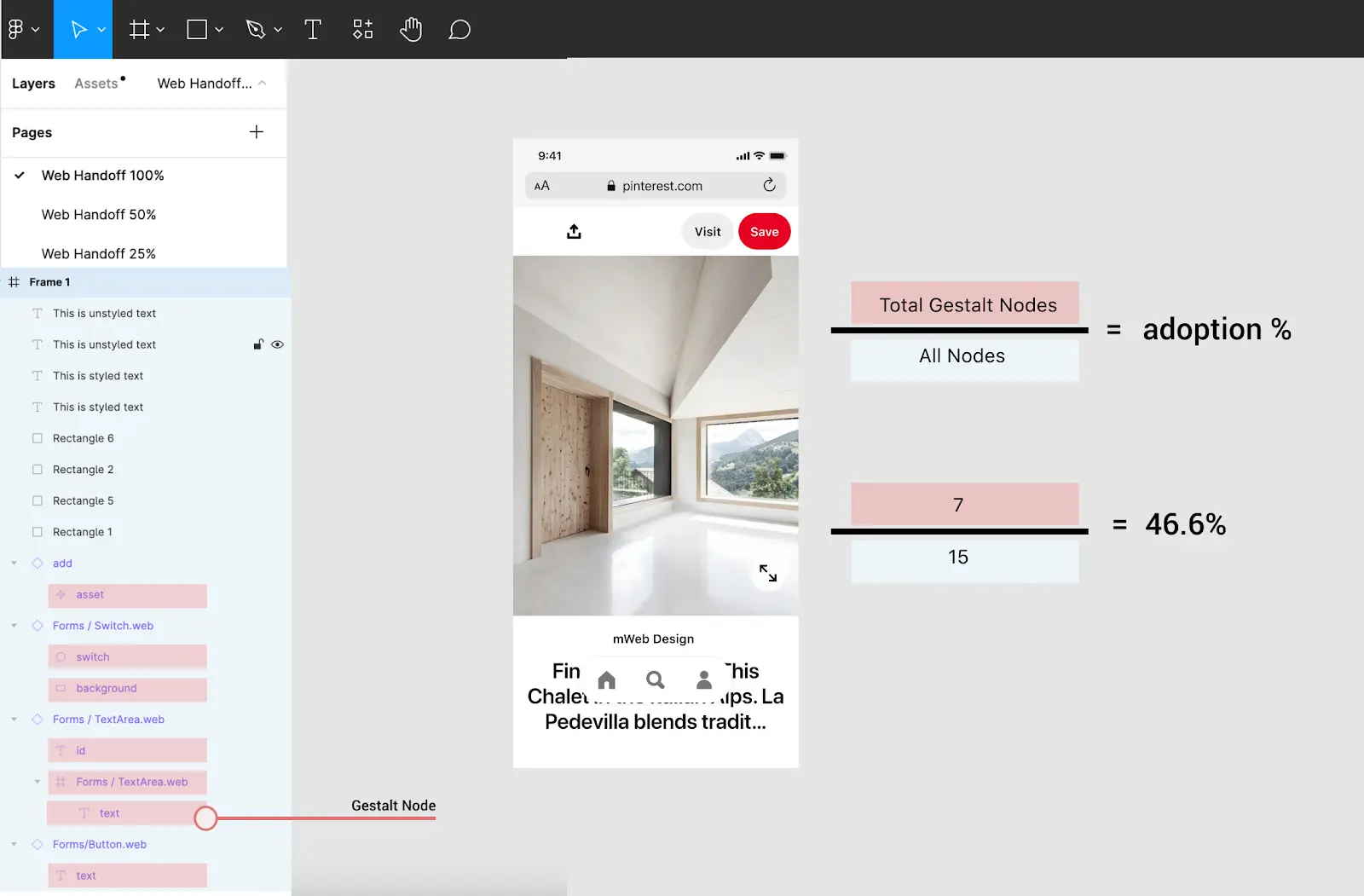Select 'text' layer under Forms/Button.web
This screenshot has width=1364, height=896.
(127, 876)
